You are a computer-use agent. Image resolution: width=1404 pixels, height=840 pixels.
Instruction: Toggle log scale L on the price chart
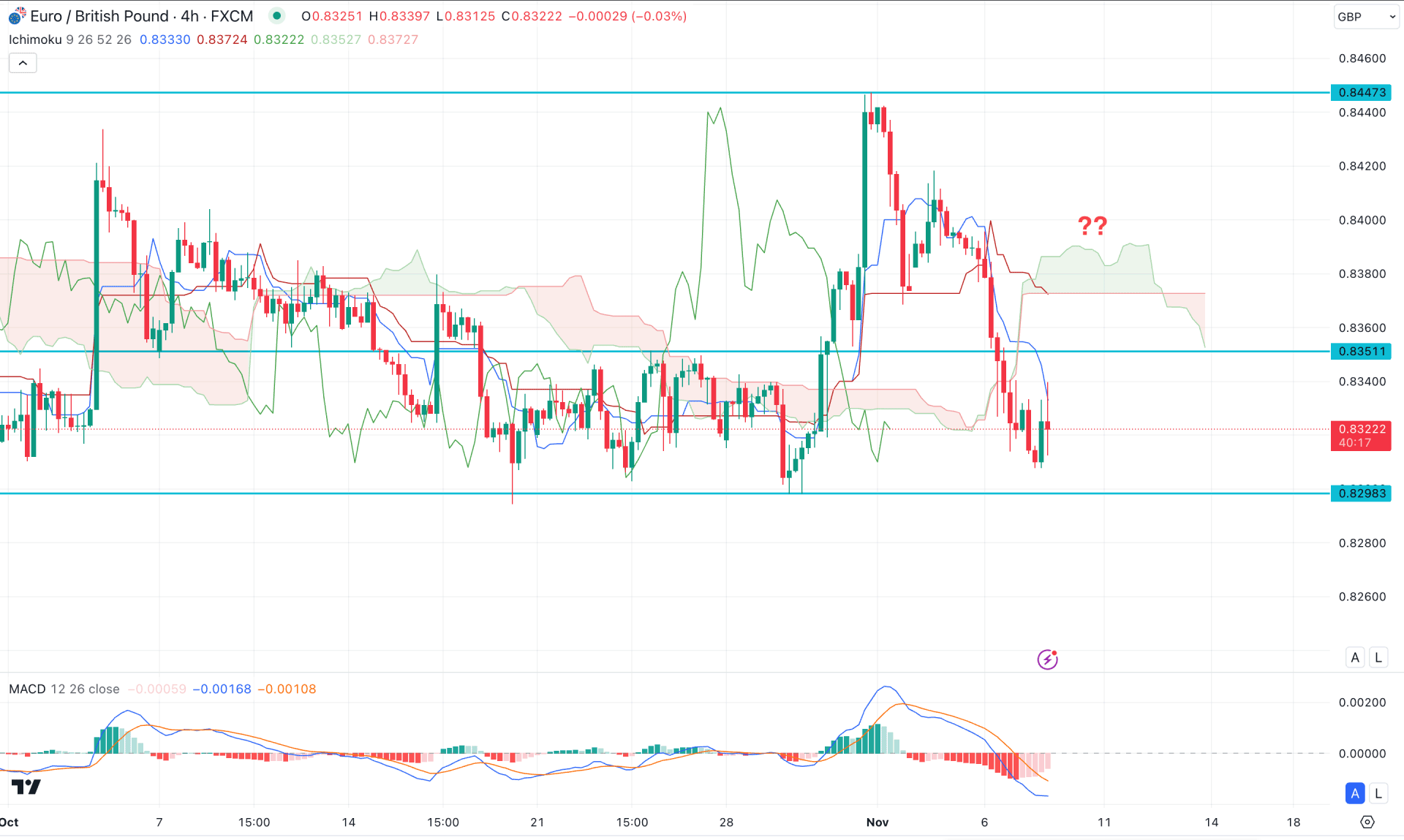[1378, 657]
